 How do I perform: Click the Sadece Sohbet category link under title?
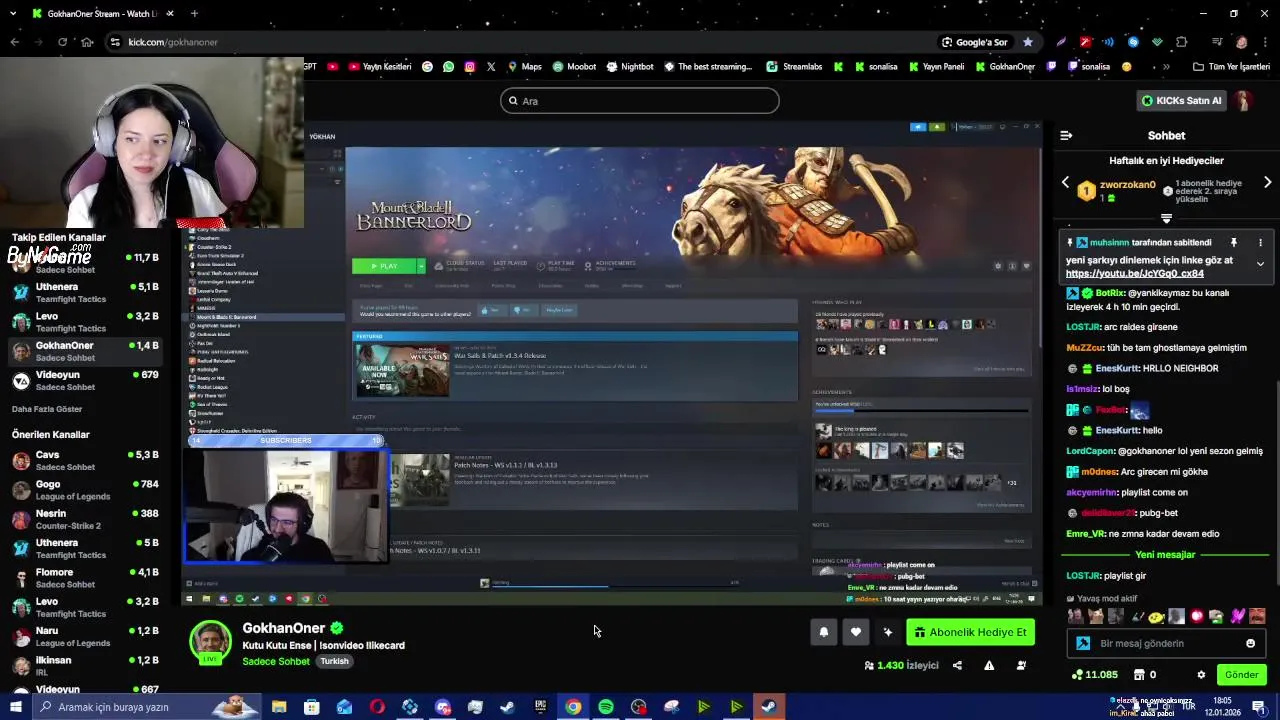pos(276,661)
